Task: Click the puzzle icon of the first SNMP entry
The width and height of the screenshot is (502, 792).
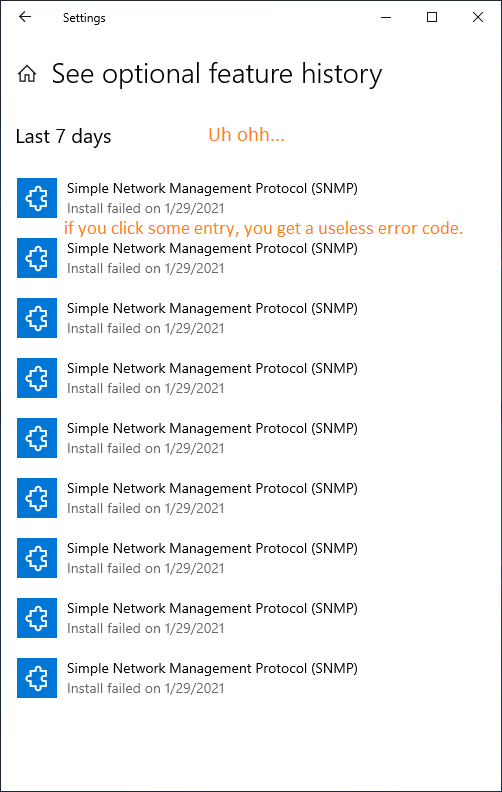Action: click(x=37, y=198)
